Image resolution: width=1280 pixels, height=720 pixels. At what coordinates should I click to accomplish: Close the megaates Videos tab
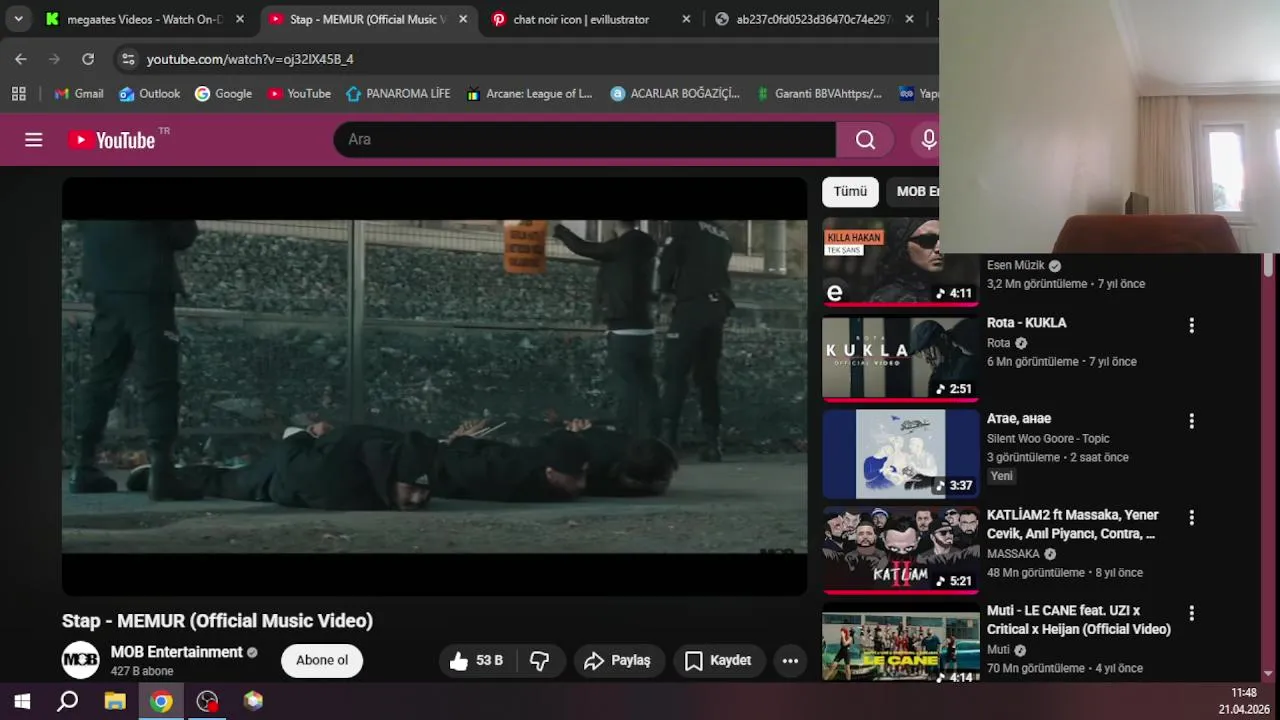click(x=239, y=19)
